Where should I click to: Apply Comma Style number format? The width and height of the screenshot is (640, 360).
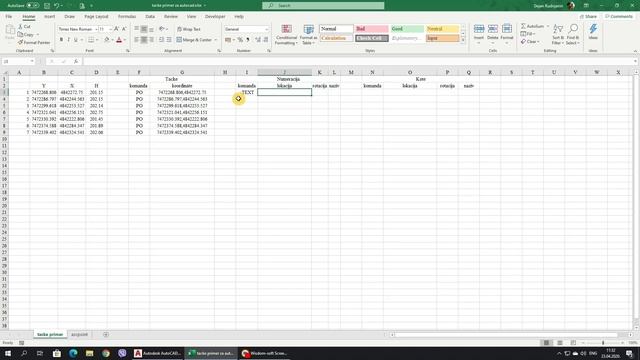pyautogui.click(x=248, y=40)
